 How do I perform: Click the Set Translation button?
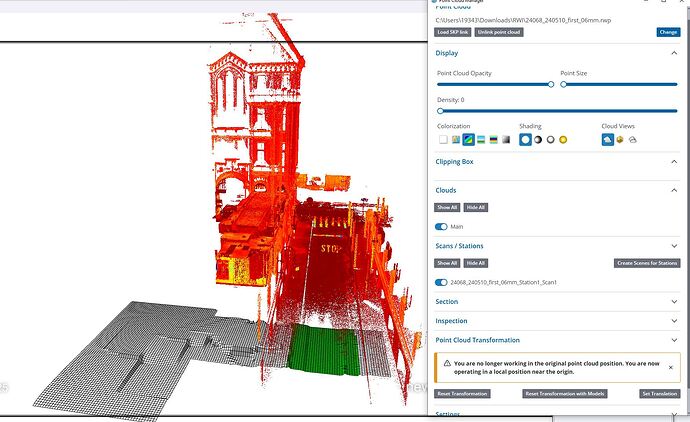pos(660,394)
